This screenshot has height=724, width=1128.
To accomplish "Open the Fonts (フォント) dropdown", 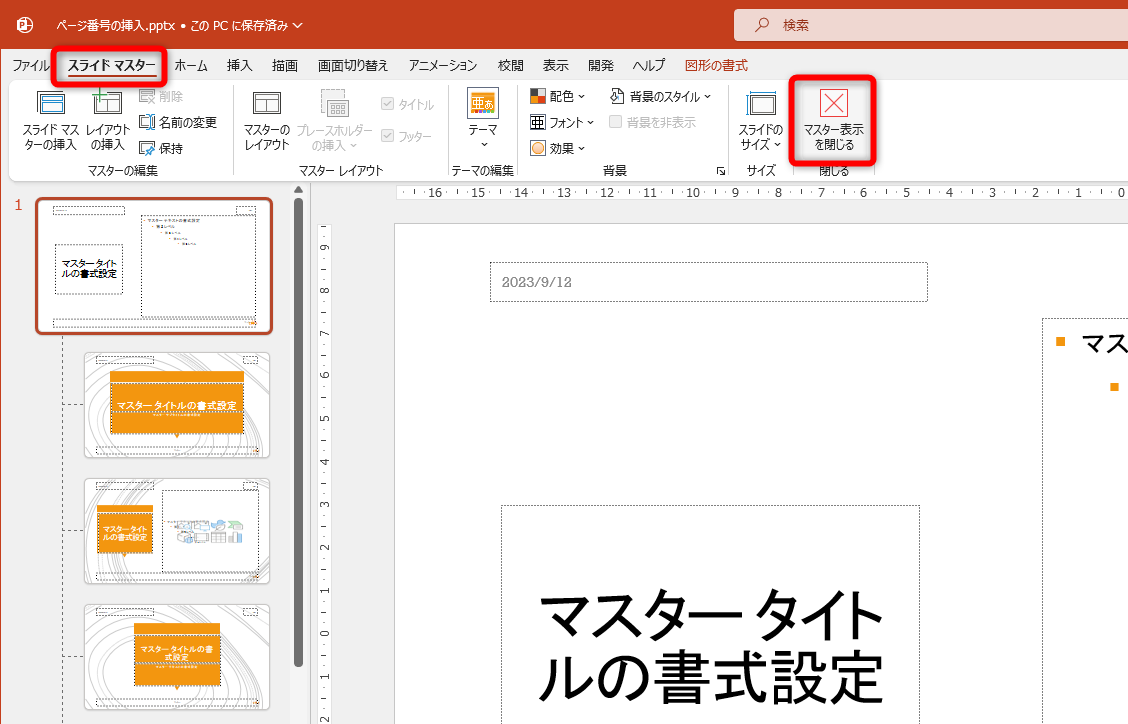I will coord(561,121).
